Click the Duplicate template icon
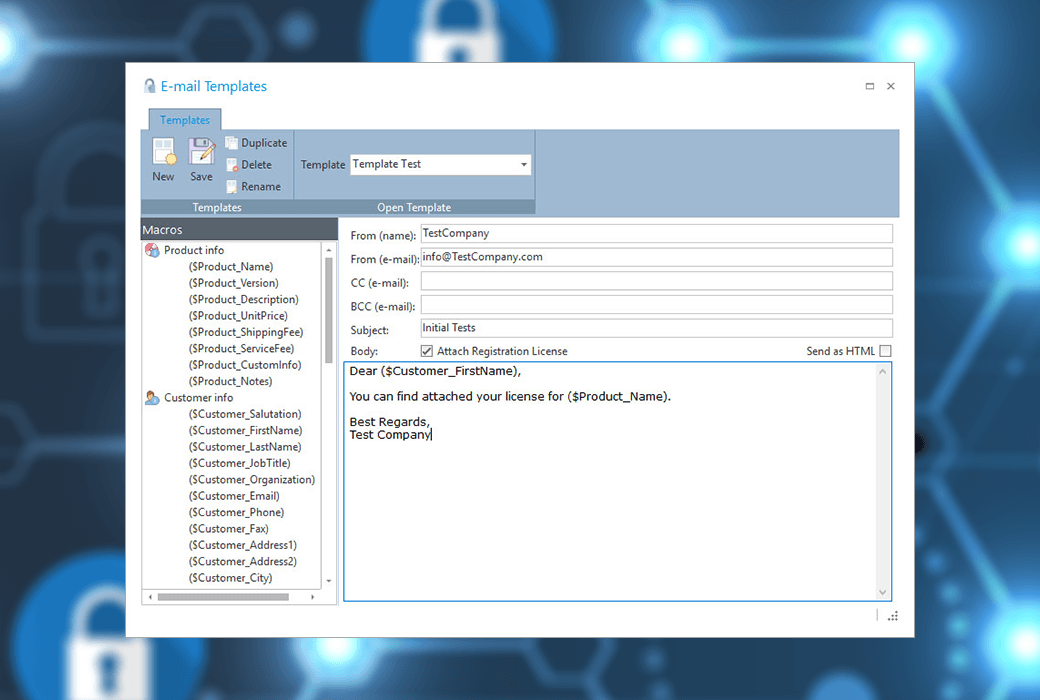Viewport: 1040px width, 700px height. point(232,143)
